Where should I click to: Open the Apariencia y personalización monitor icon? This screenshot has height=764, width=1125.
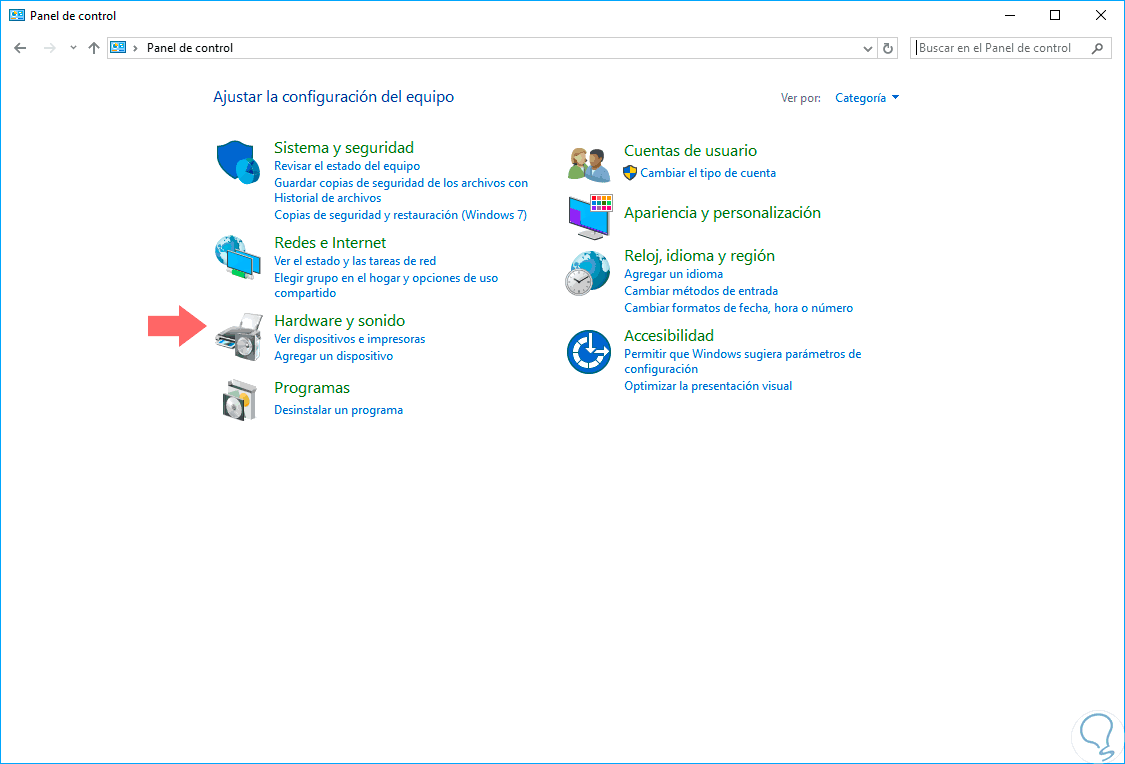590,216
